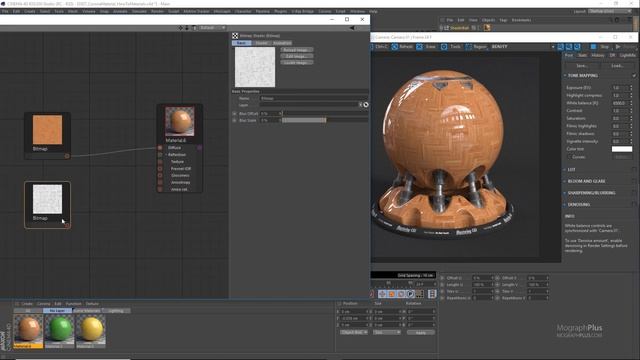Click the Color tint white swatch
Viewport: 640px width, 360px height.
622,149
